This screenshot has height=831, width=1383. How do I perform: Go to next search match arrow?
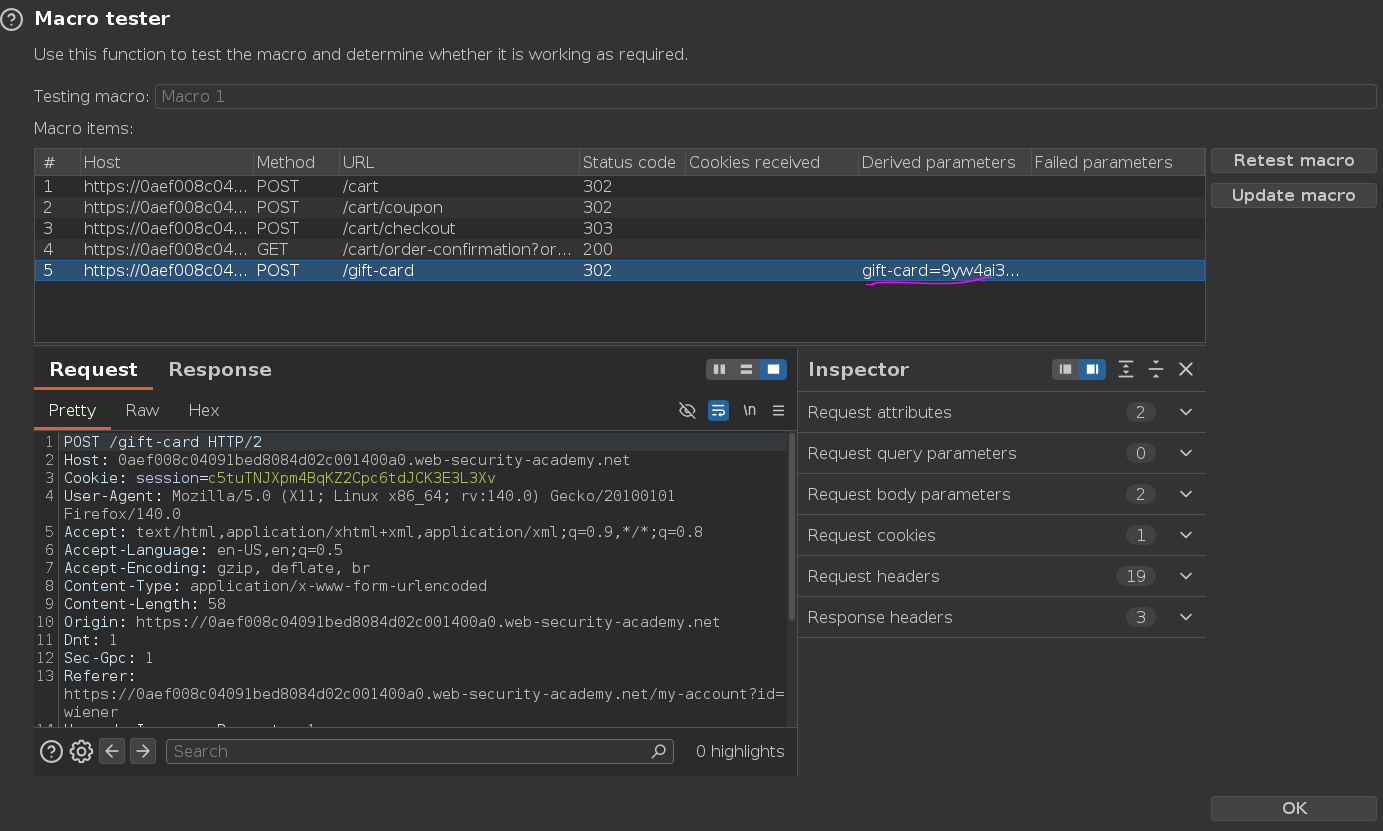(143, 751)
